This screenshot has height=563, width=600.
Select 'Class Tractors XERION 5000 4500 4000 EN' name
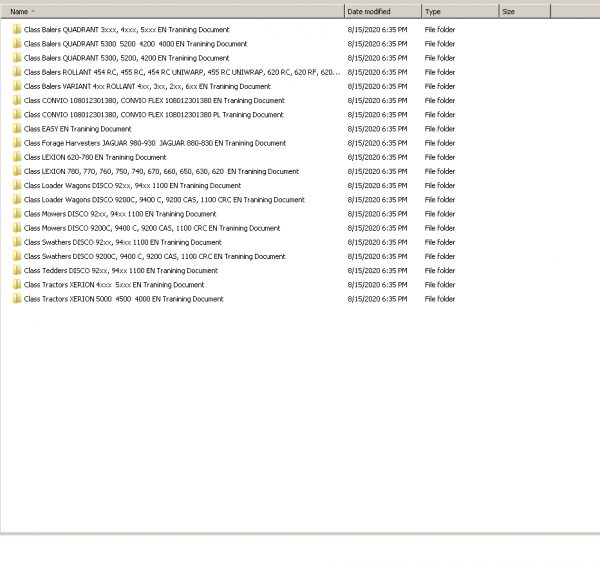pyautogui.click(x=124, y=299)
